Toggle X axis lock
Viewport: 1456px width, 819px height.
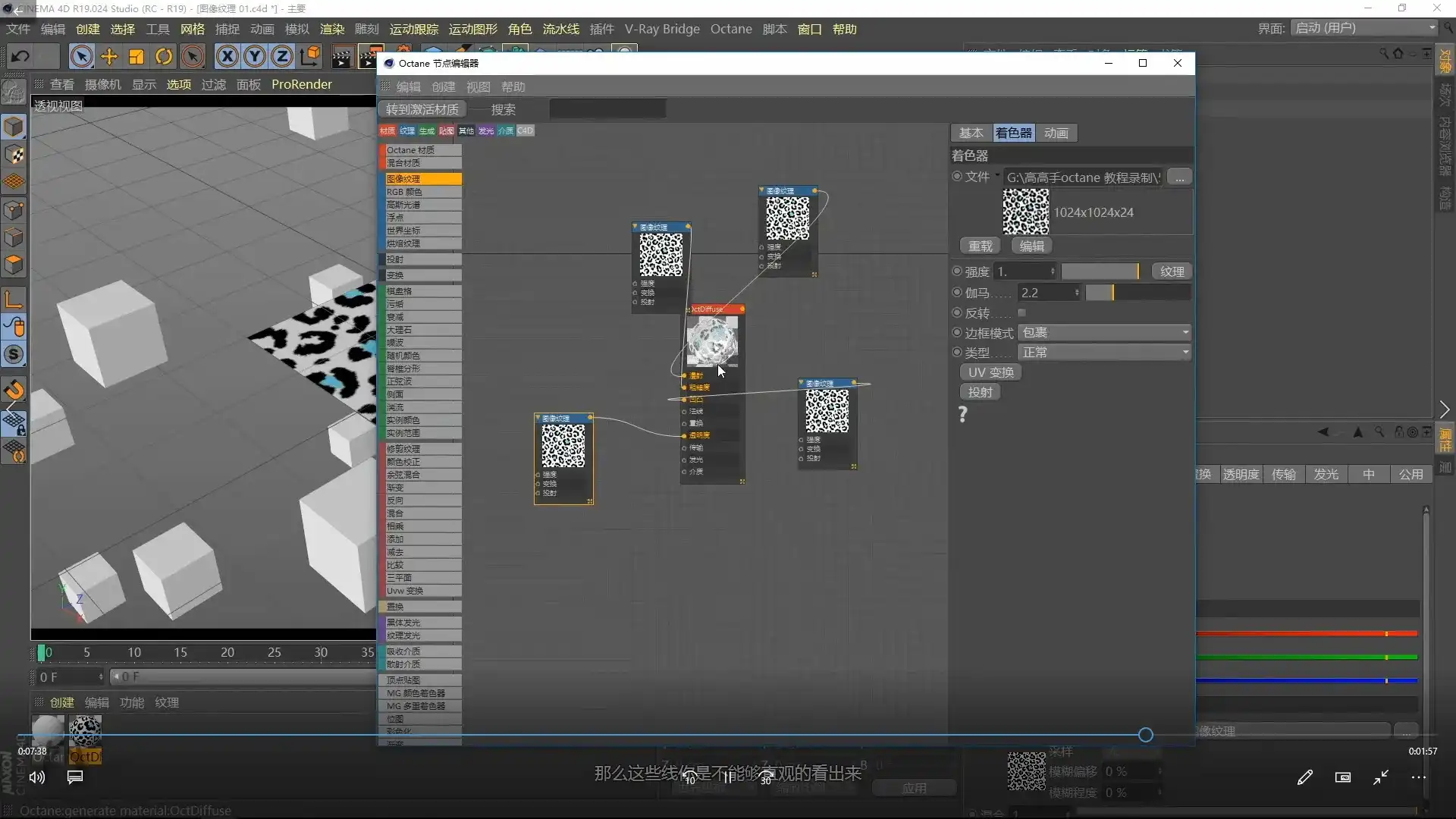pyautogui.click(x=227, y=56)
